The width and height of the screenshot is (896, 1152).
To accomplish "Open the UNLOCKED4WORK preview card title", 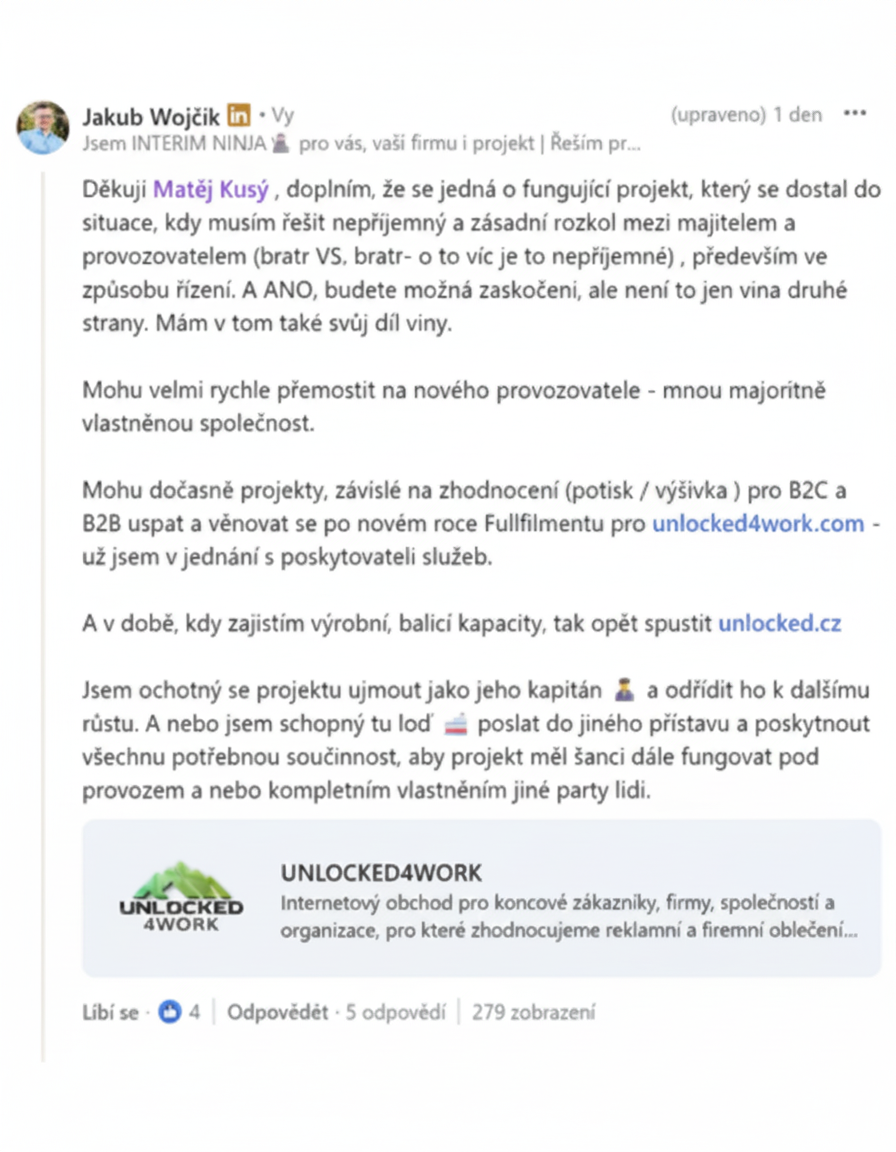I will click(381, 872).
